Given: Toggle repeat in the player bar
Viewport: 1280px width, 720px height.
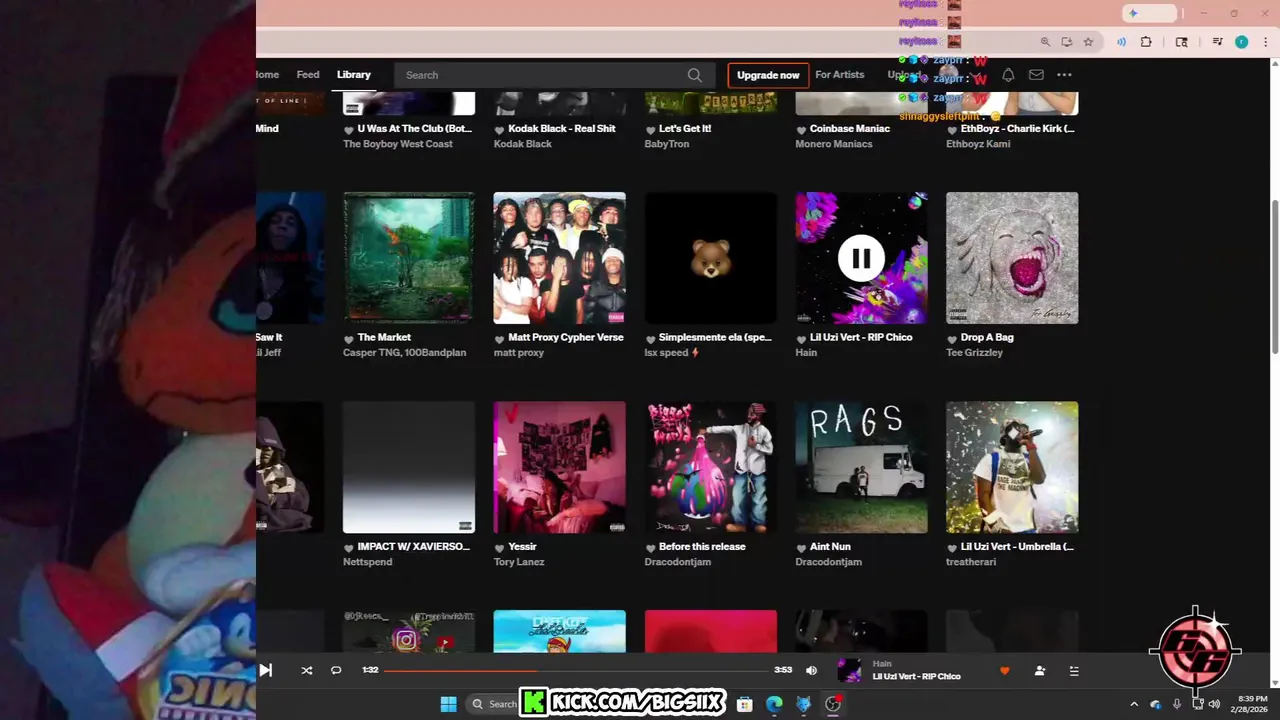Looking at the screenshot, I should 336,670.
